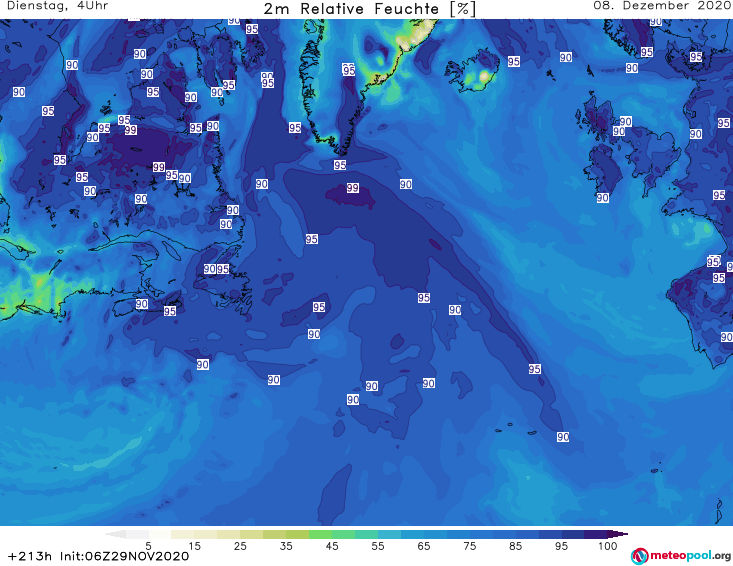The height and width of the screenshot is (566, 733).
Task: Click the legend scale value '35'
Action: [286, 546]
